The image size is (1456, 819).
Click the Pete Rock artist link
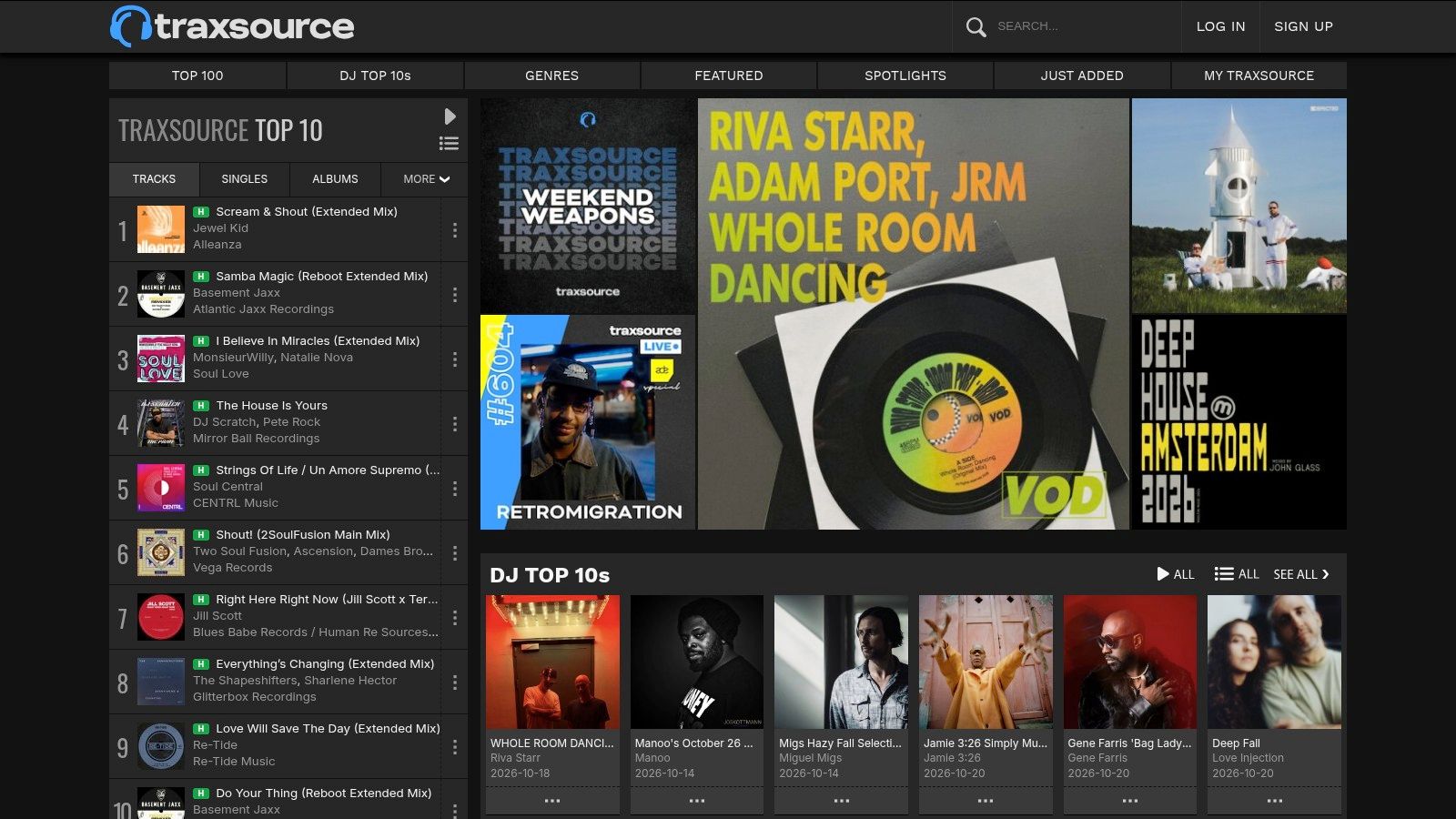292,422
